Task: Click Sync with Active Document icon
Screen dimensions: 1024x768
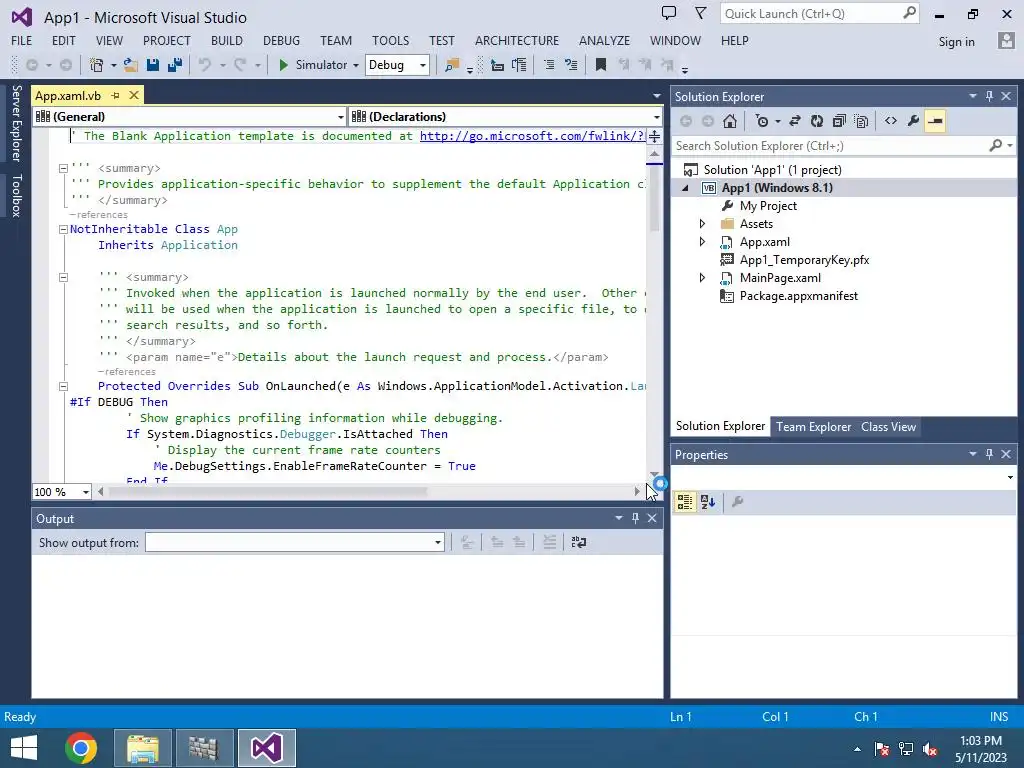Action: [x=795, y=121]
